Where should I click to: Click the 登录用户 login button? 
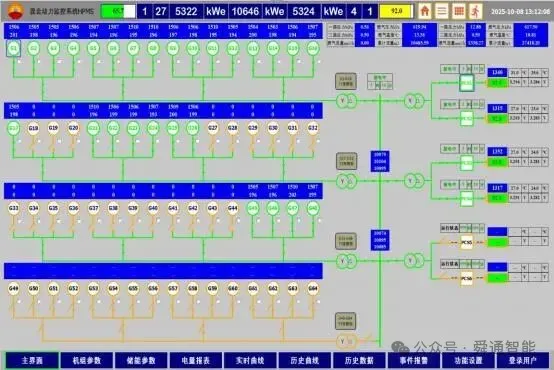tap(523, 360)
